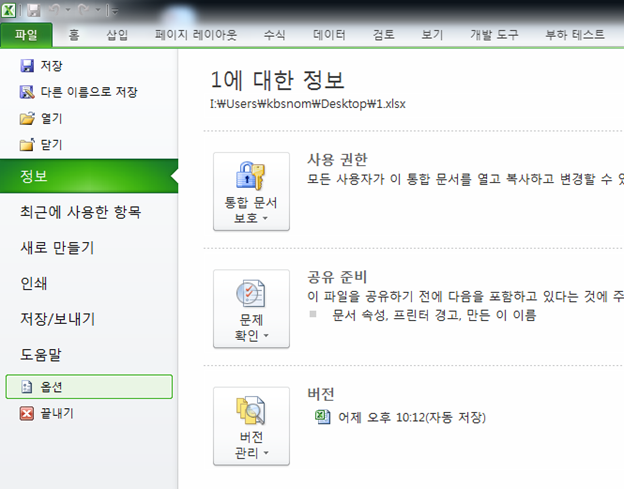This screenshot has height=489, width=624.
Task: Click the magnifier 버전 관리 icon
Action: point(251,411)
